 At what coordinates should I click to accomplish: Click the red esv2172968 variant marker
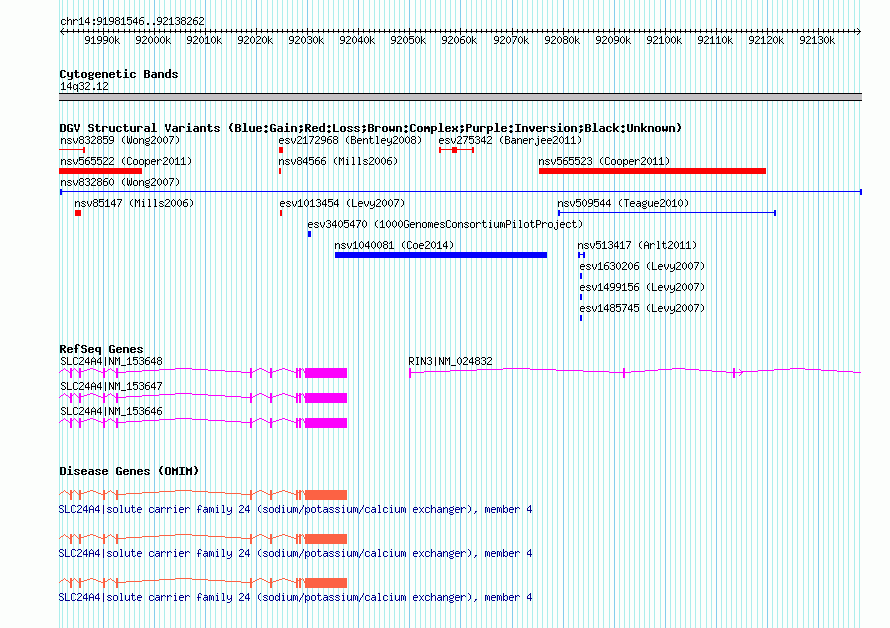pyautogui.click(x=281, y=150)
